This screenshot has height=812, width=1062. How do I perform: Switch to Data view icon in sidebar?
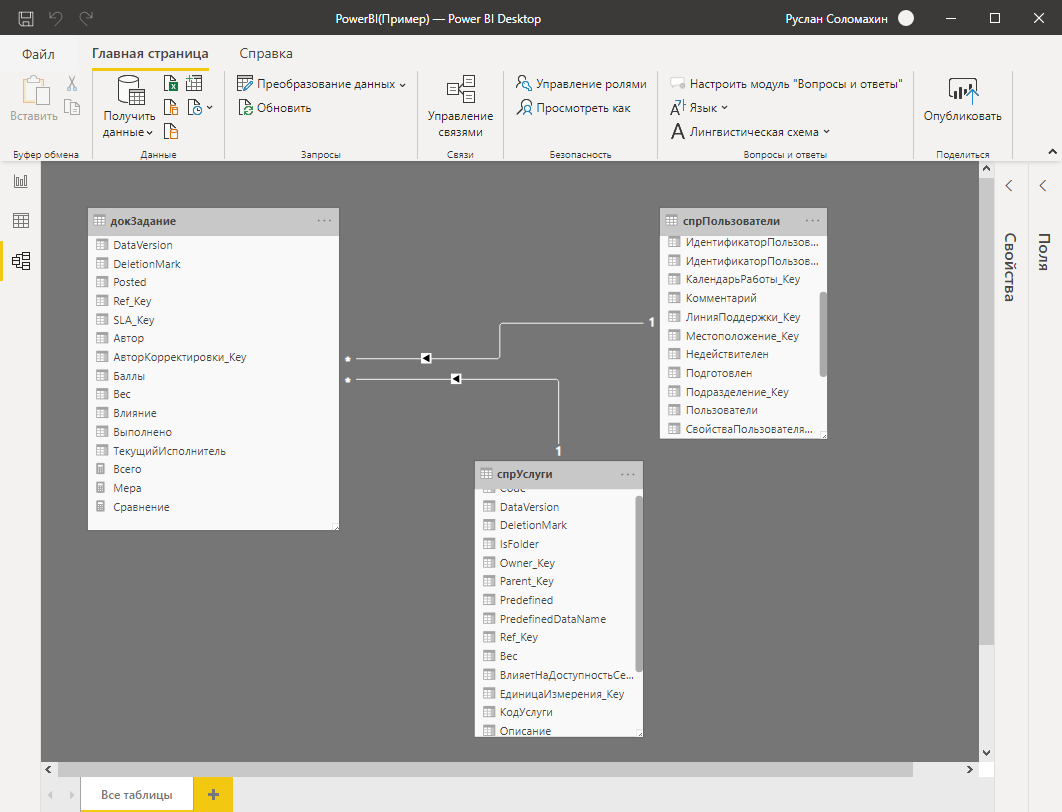tap(20, 221)
